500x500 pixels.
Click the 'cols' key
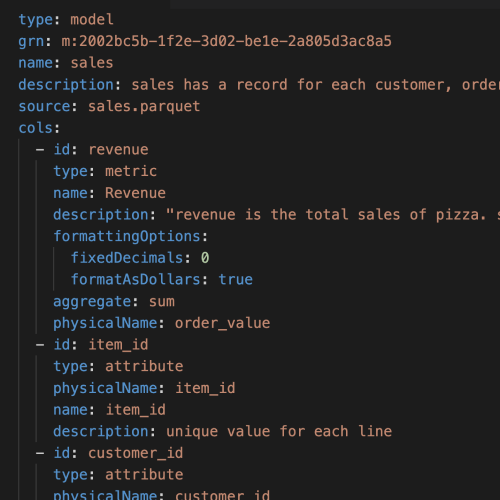tap(36, 128)
